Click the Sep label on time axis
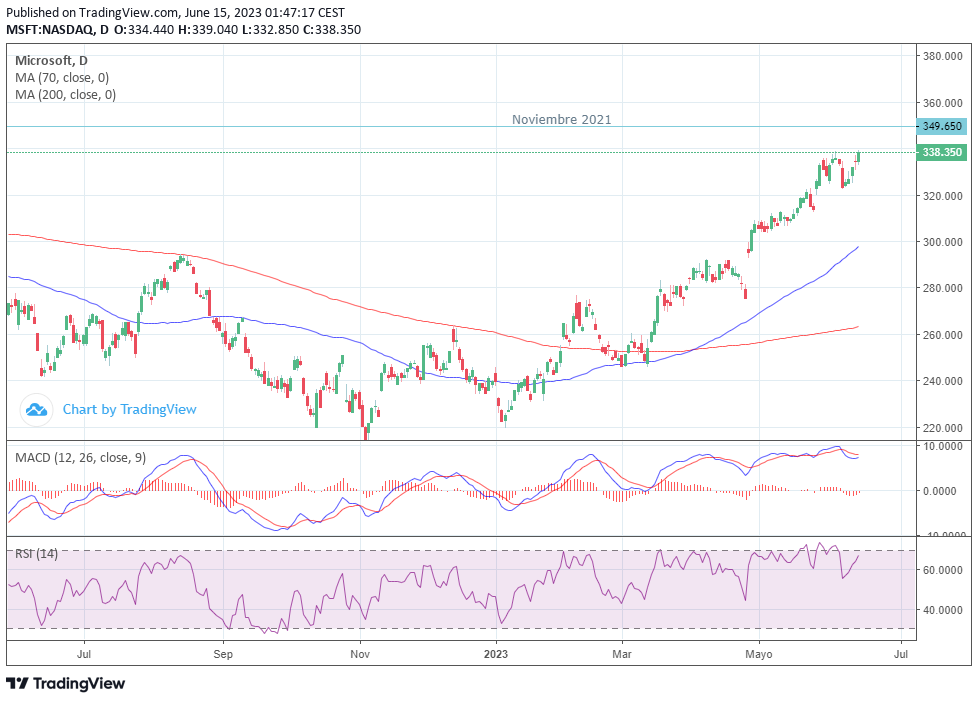This screenshot has height=702, width=978. pyautogui.click(x=223, y=655)
